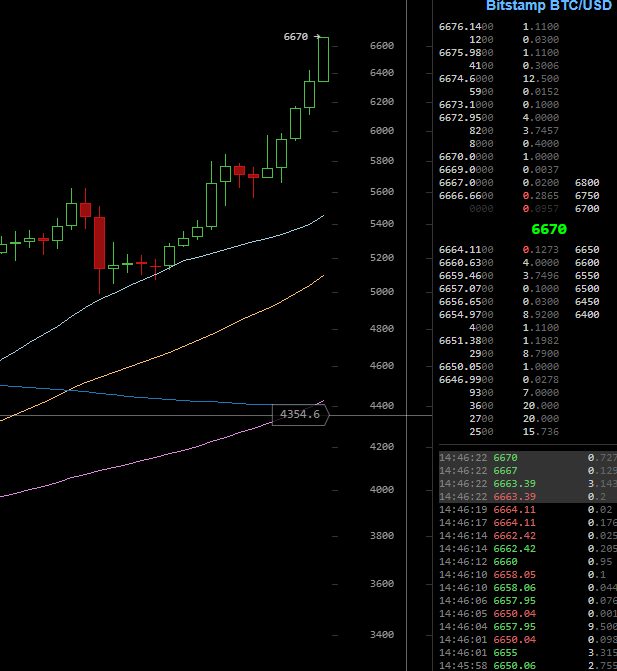The image size is (617, 671).
Task: Click the 14:46:10 trade at 6658.05
Action: 528,575
